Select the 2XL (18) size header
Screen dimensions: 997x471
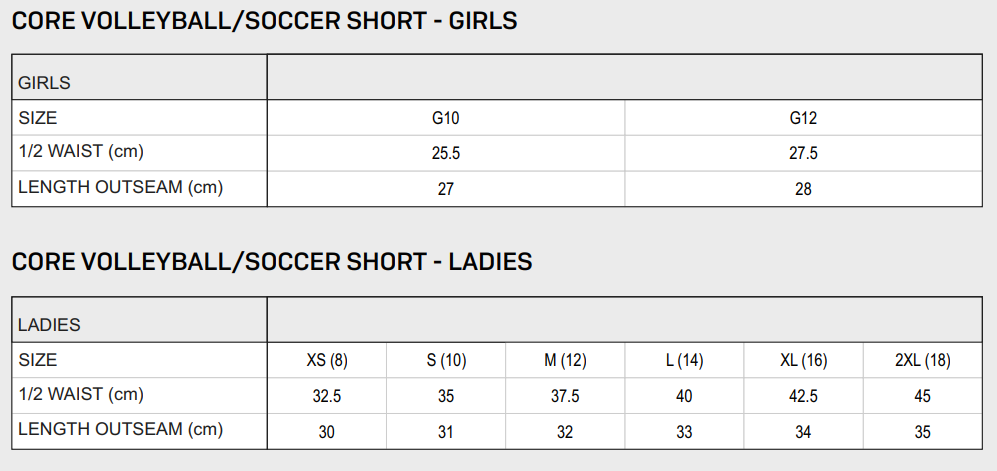tap(922, 361)
